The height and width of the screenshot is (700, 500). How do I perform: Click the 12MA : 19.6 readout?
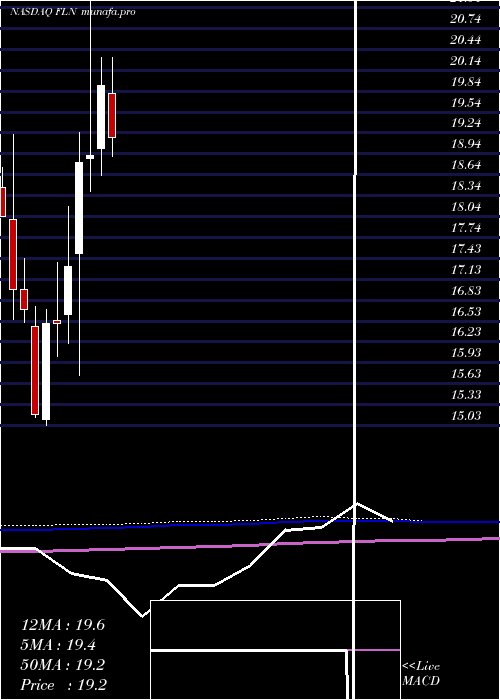(63, 625)
